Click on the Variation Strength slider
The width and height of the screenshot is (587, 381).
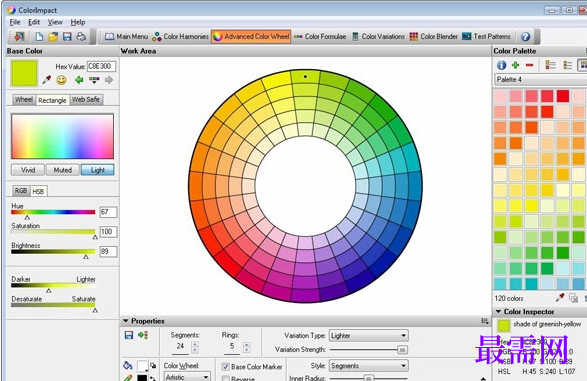(x=369, y=350)
